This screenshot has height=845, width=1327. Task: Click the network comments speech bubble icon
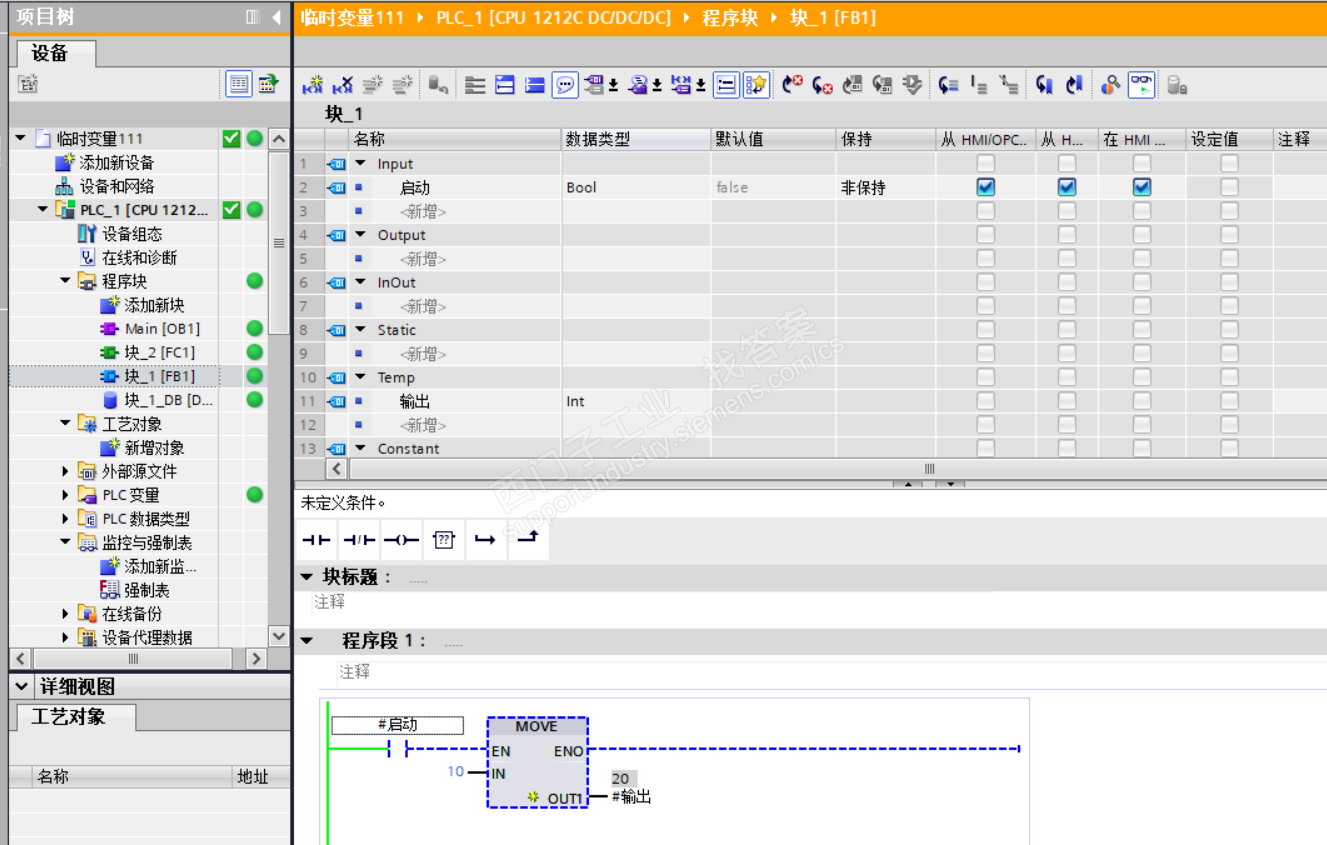[x=565, y=86]
